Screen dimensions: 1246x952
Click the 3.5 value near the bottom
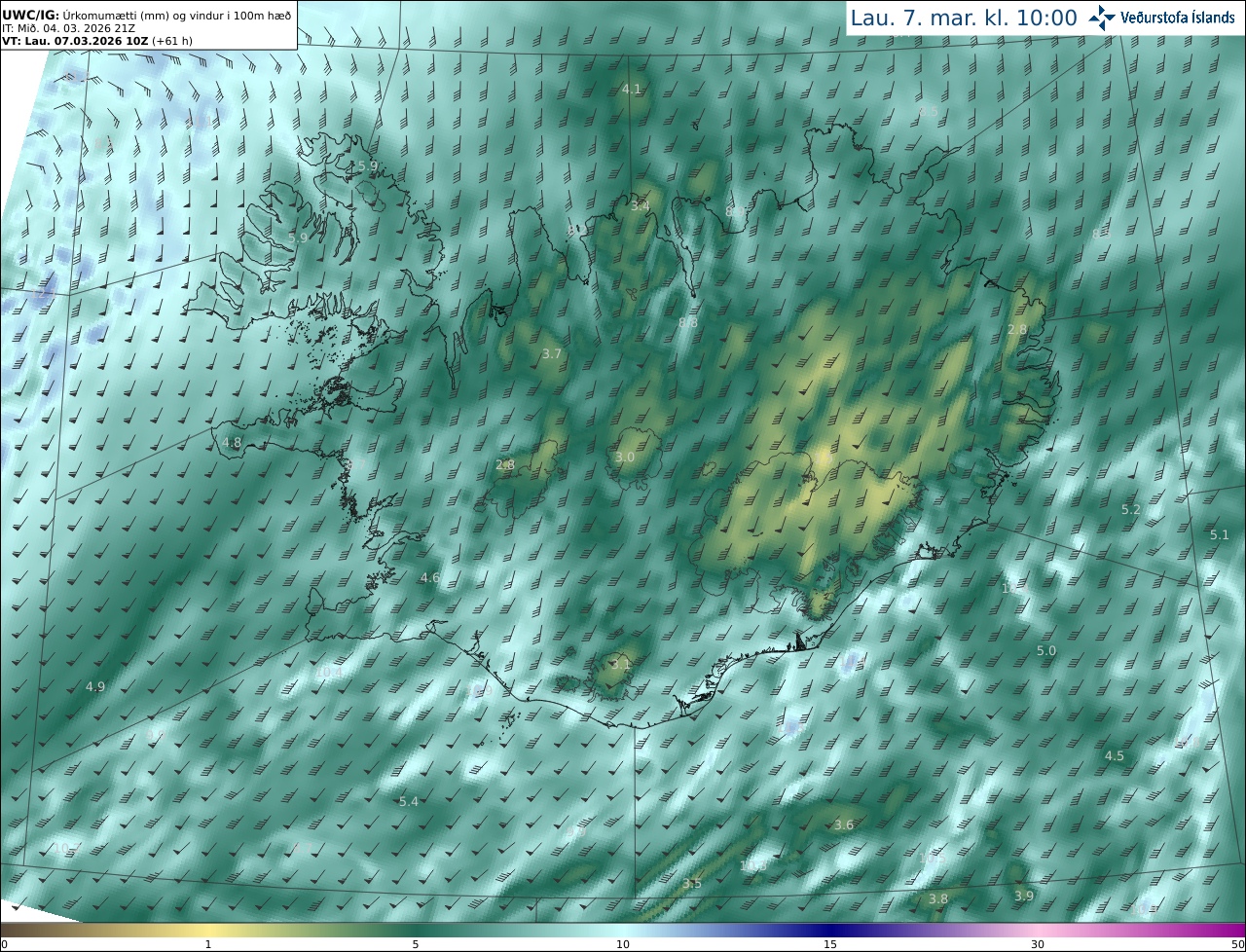point(692,884)
